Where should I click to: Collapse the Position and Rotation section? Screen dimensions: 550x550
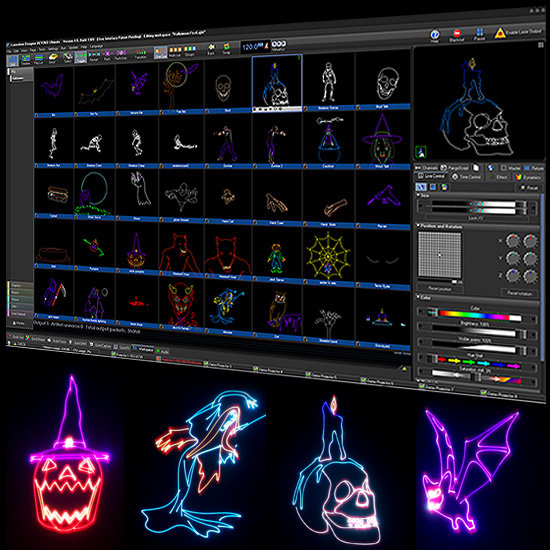tap(418, 225)
